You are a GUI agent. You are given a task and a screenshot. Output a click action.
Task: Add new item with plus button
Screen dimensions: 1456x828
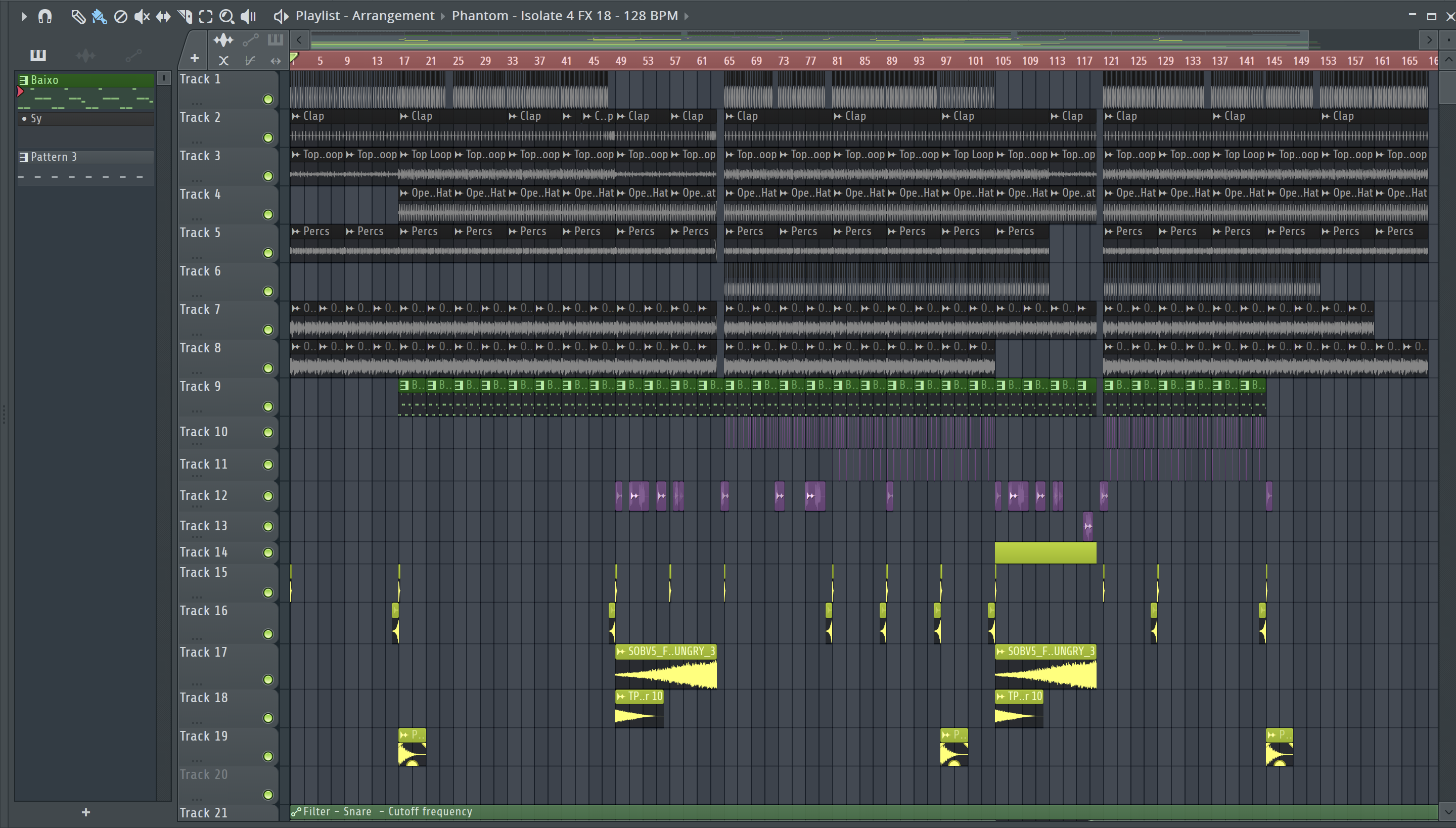coord(86,812)
